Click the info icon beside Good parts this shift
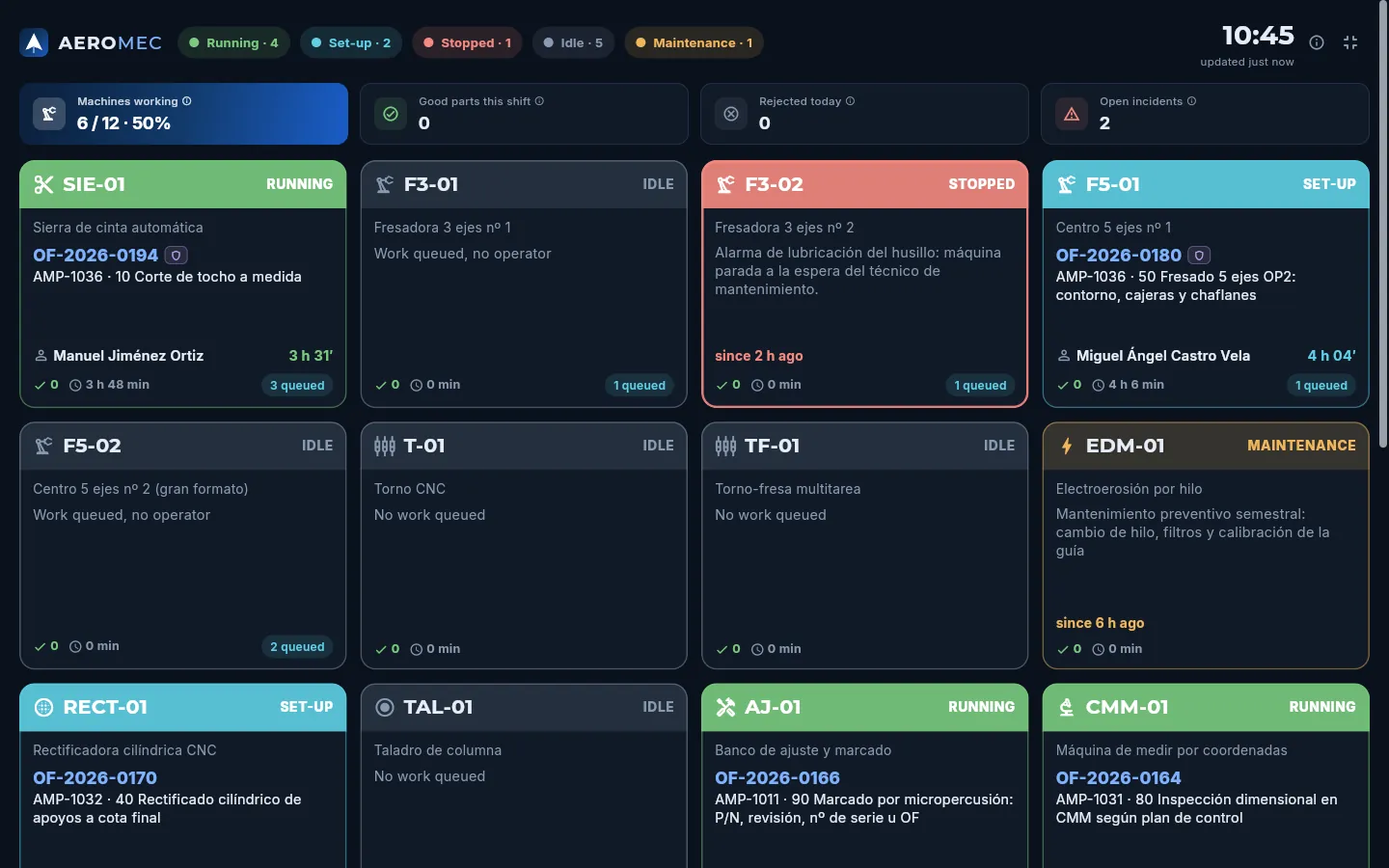Viewport: 1389px width, 868px height. 539,101
